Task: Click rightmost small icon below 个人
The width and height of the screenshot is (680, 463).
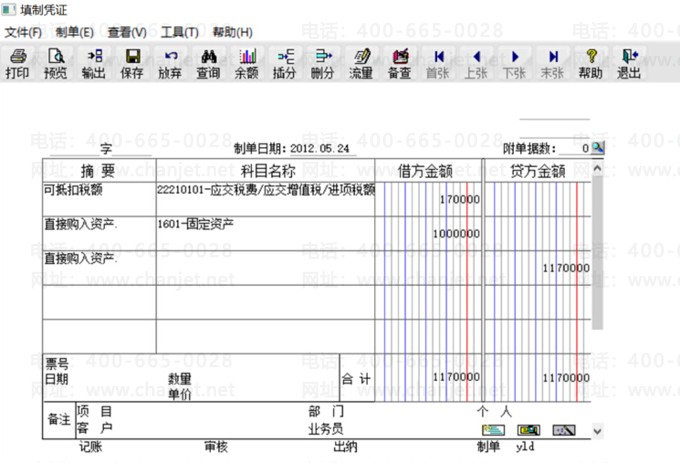Action: pyautogui.click(x=564, y=430)
